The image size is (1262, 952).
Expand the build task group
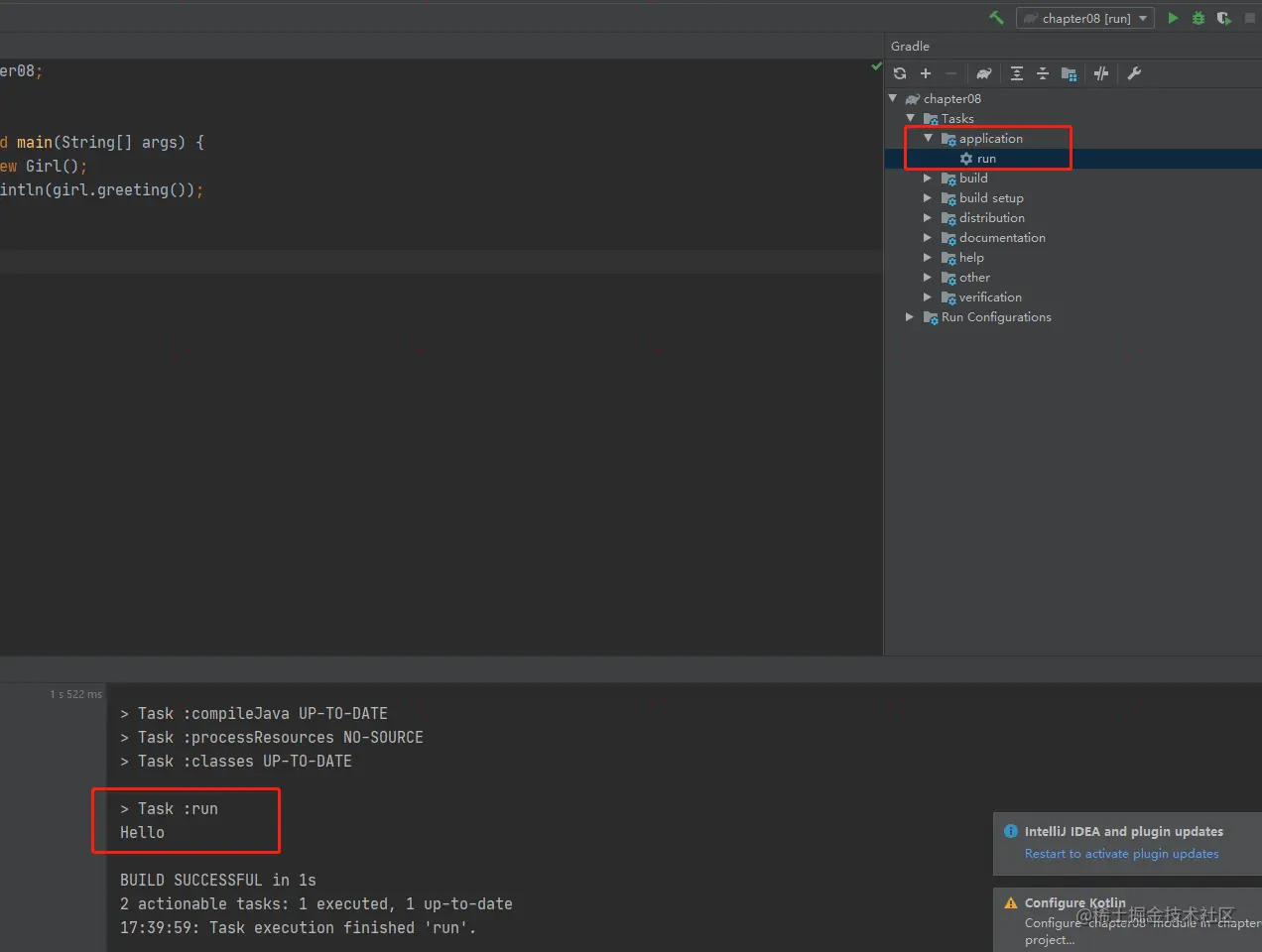tap(928, 178)
